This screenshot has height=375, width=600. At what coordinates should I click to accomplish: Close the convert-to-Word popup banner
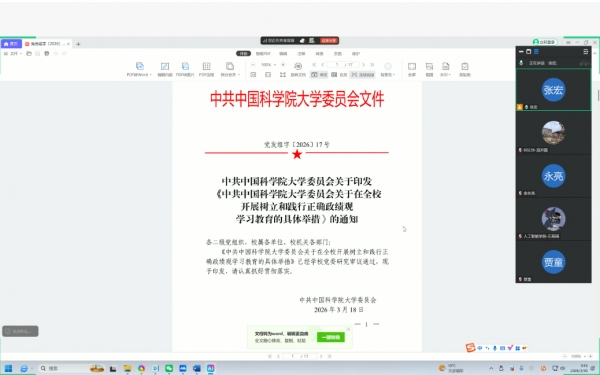348,329
